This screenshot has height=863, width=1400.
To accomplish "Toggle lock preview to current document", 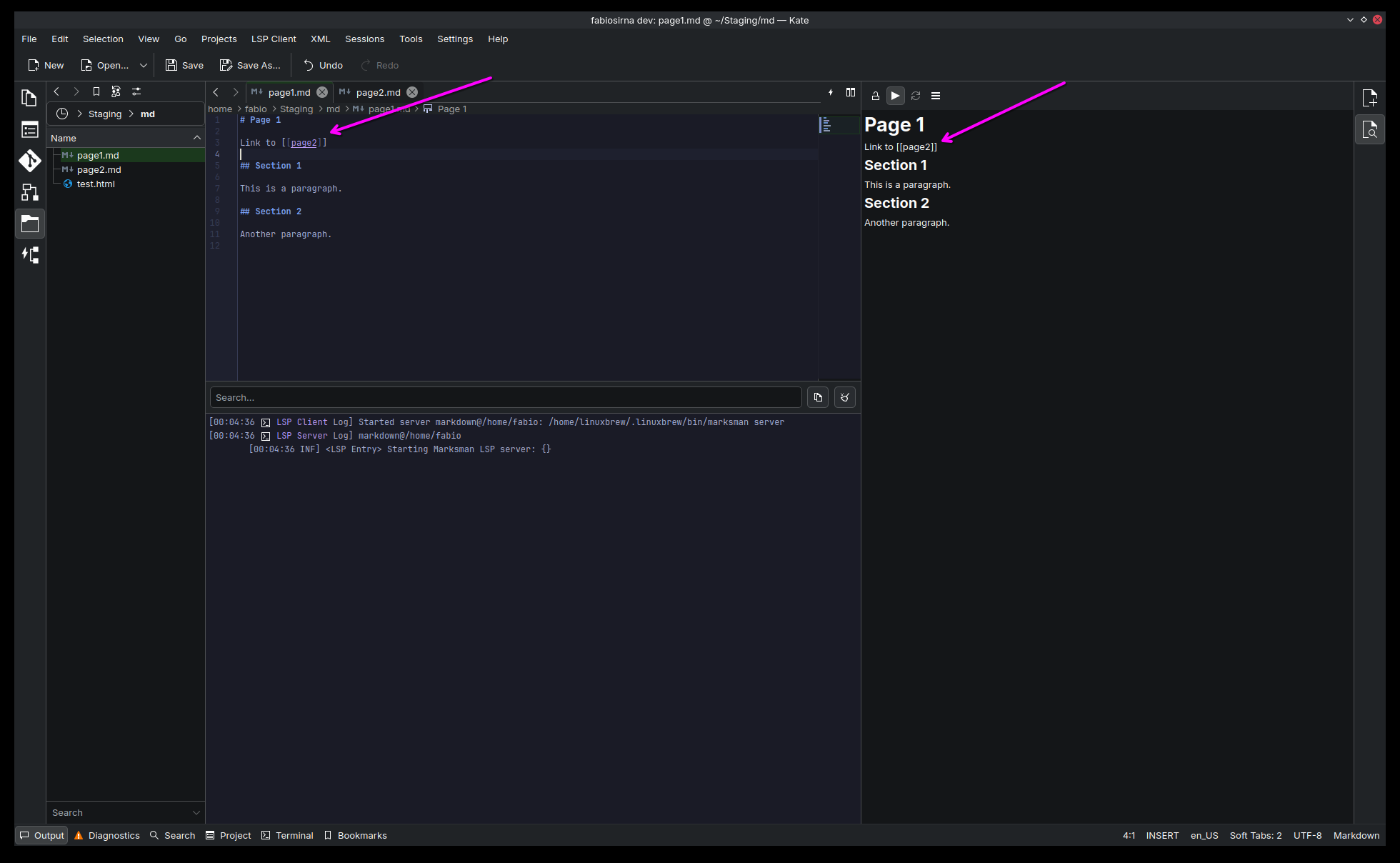I will pyautogui.click(x=875, y=96).
